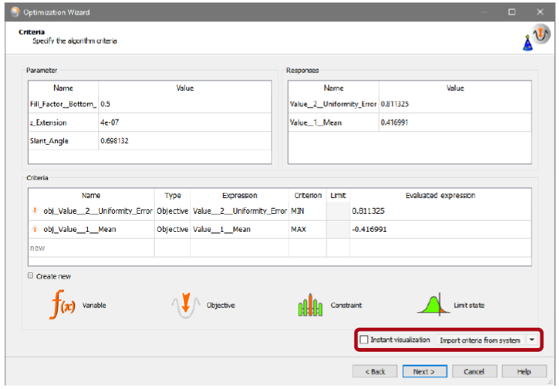Click the Variable f(x) icon
The width and height of the screenshot is (559, 389).
point(62,304)
